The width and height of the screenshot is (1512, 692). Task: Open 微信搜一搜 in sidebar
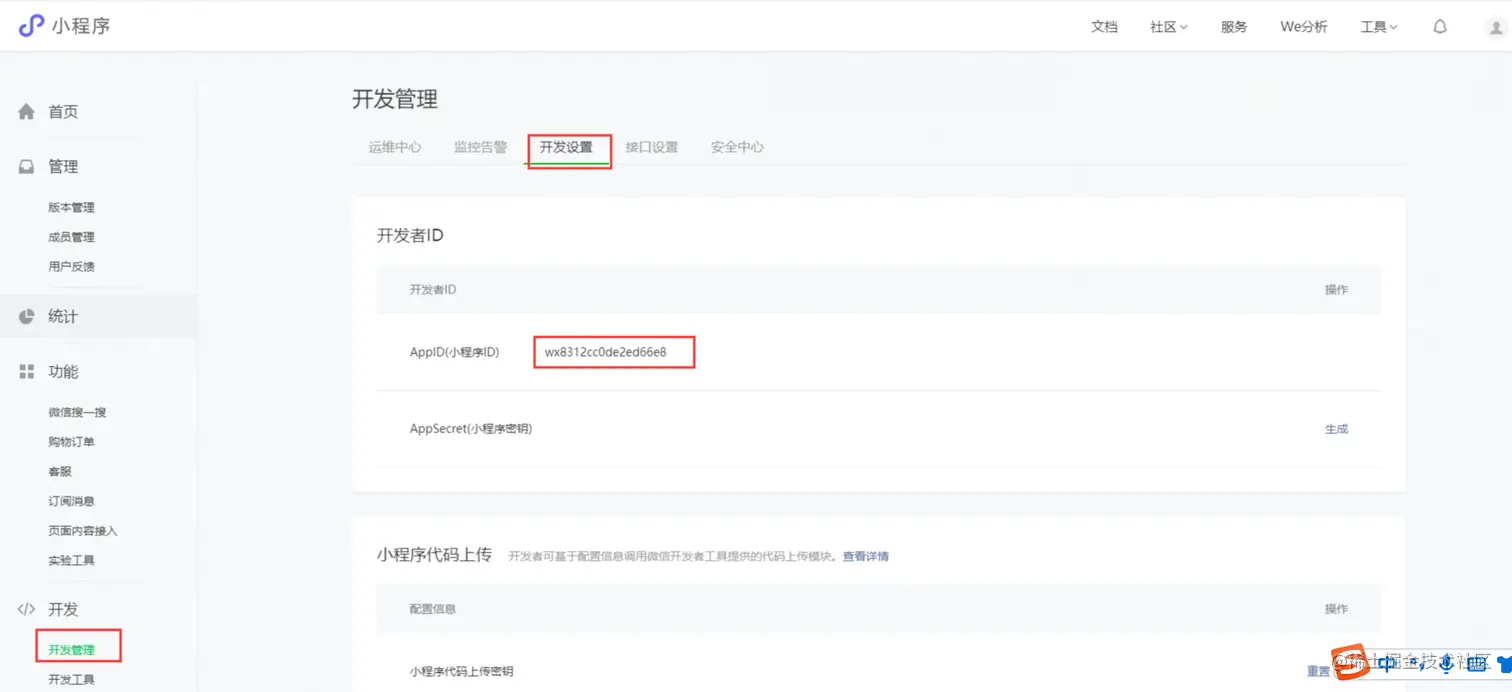coord(77,412)
